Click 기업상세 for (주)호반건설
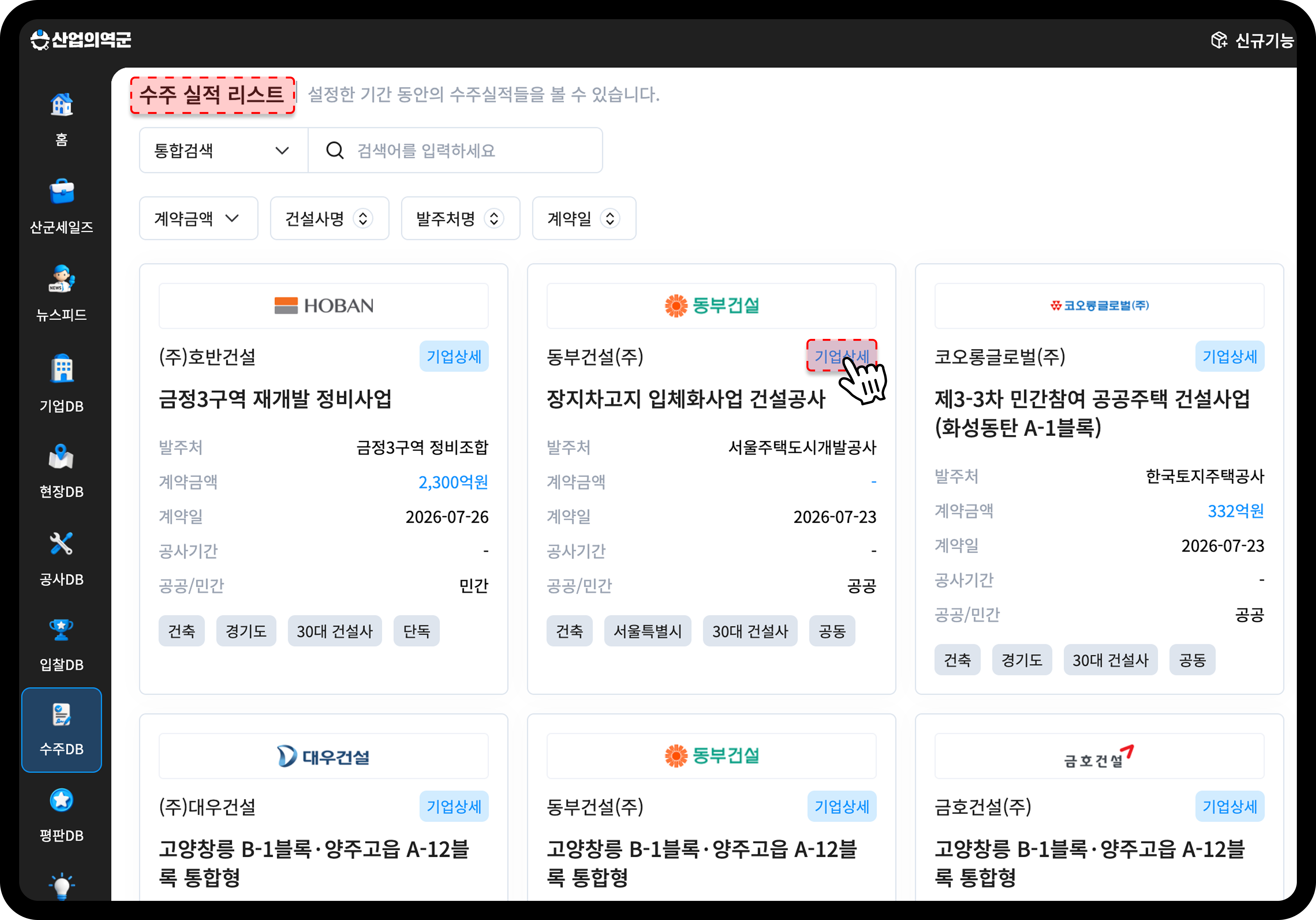 point(454,356)
